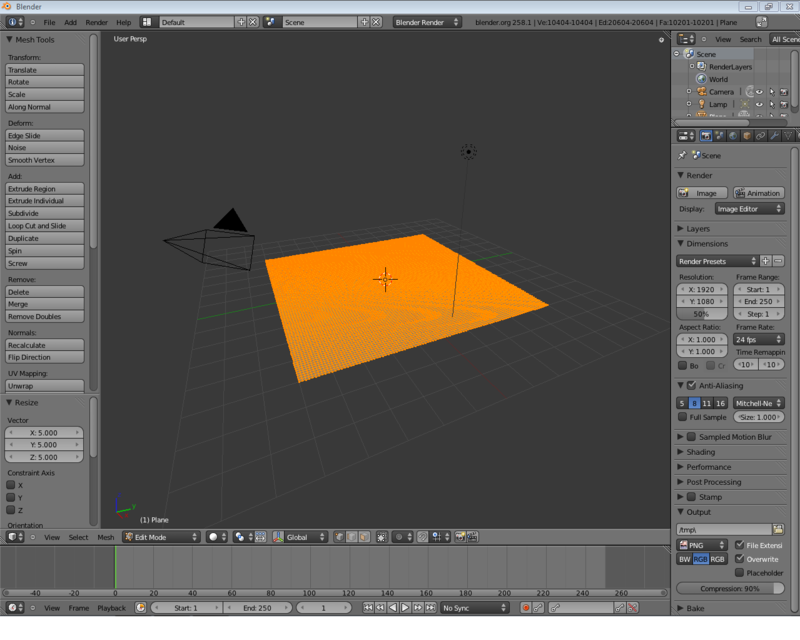Expand the Layers panel
This screenshot has height=640, width=800.
click(x=697, y=229)
